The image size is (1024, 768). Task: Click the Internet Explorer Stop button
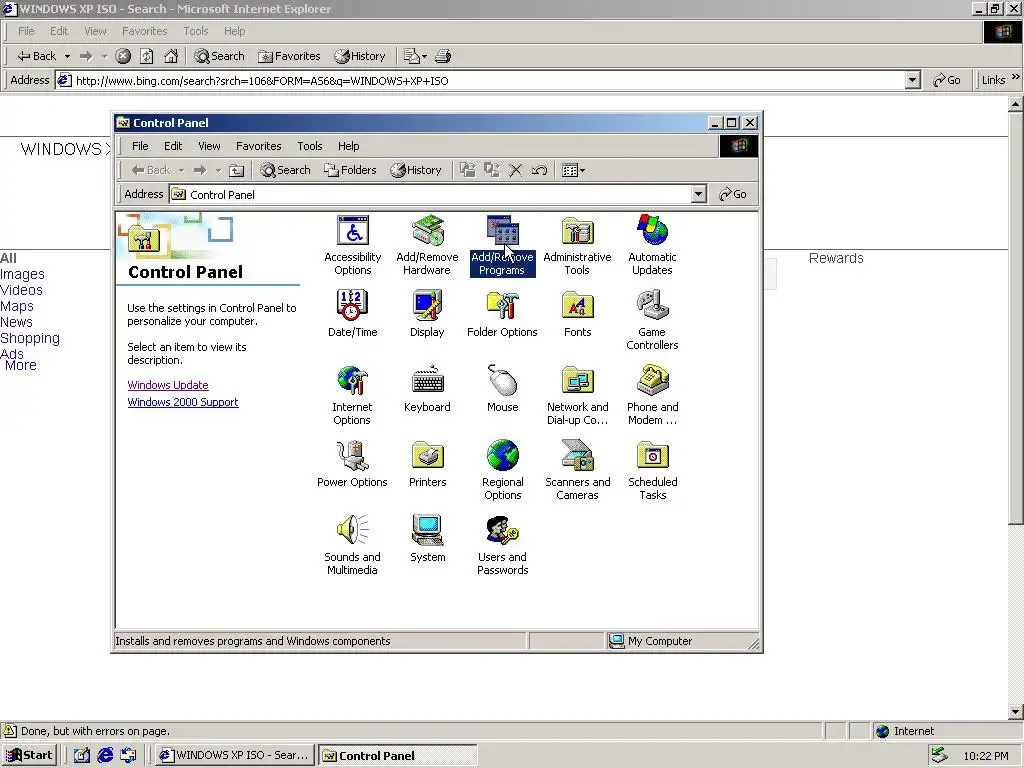click(123, 56)
